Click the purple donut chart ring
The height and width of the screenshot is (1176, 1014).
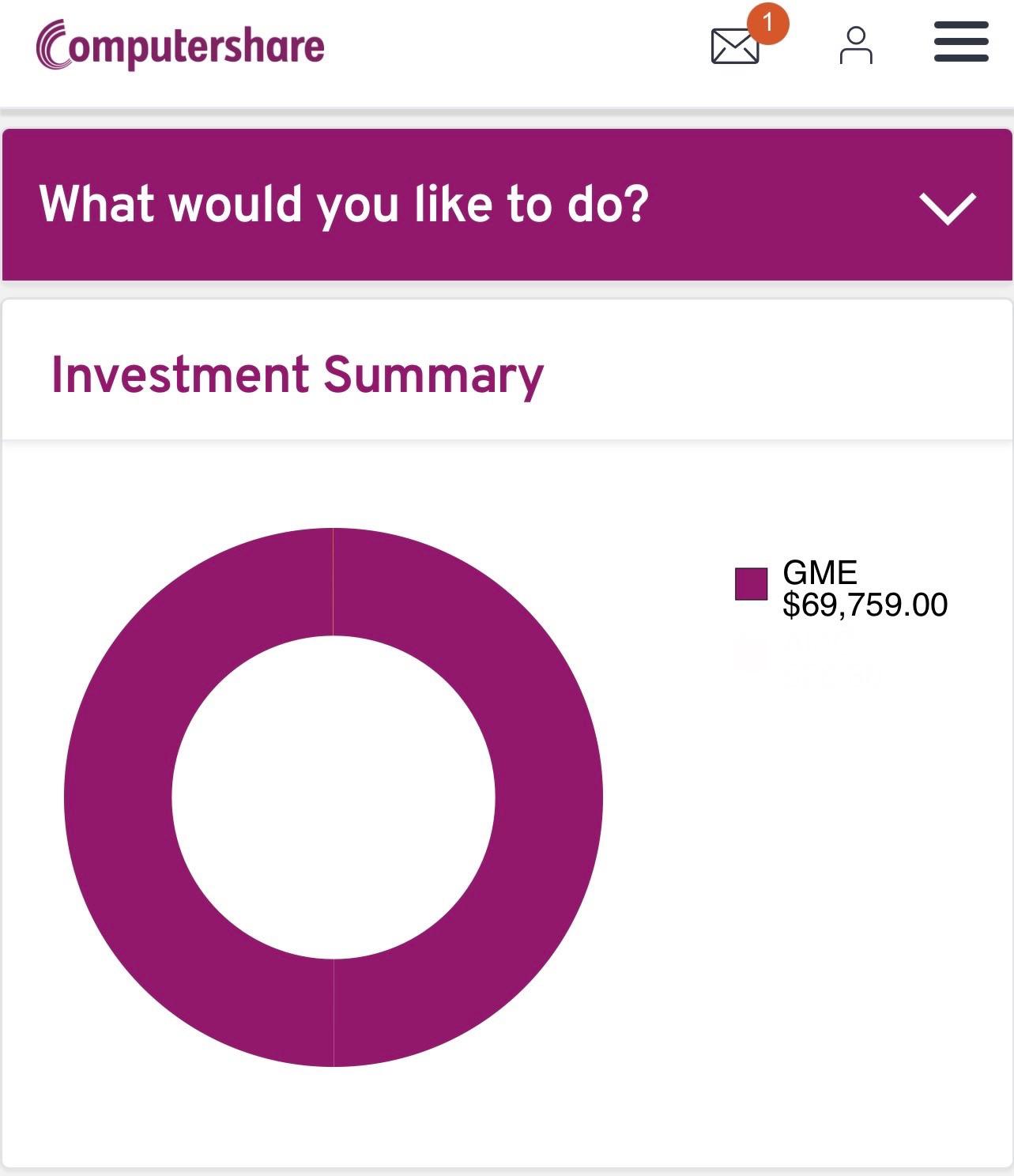[x=119, y=798]
